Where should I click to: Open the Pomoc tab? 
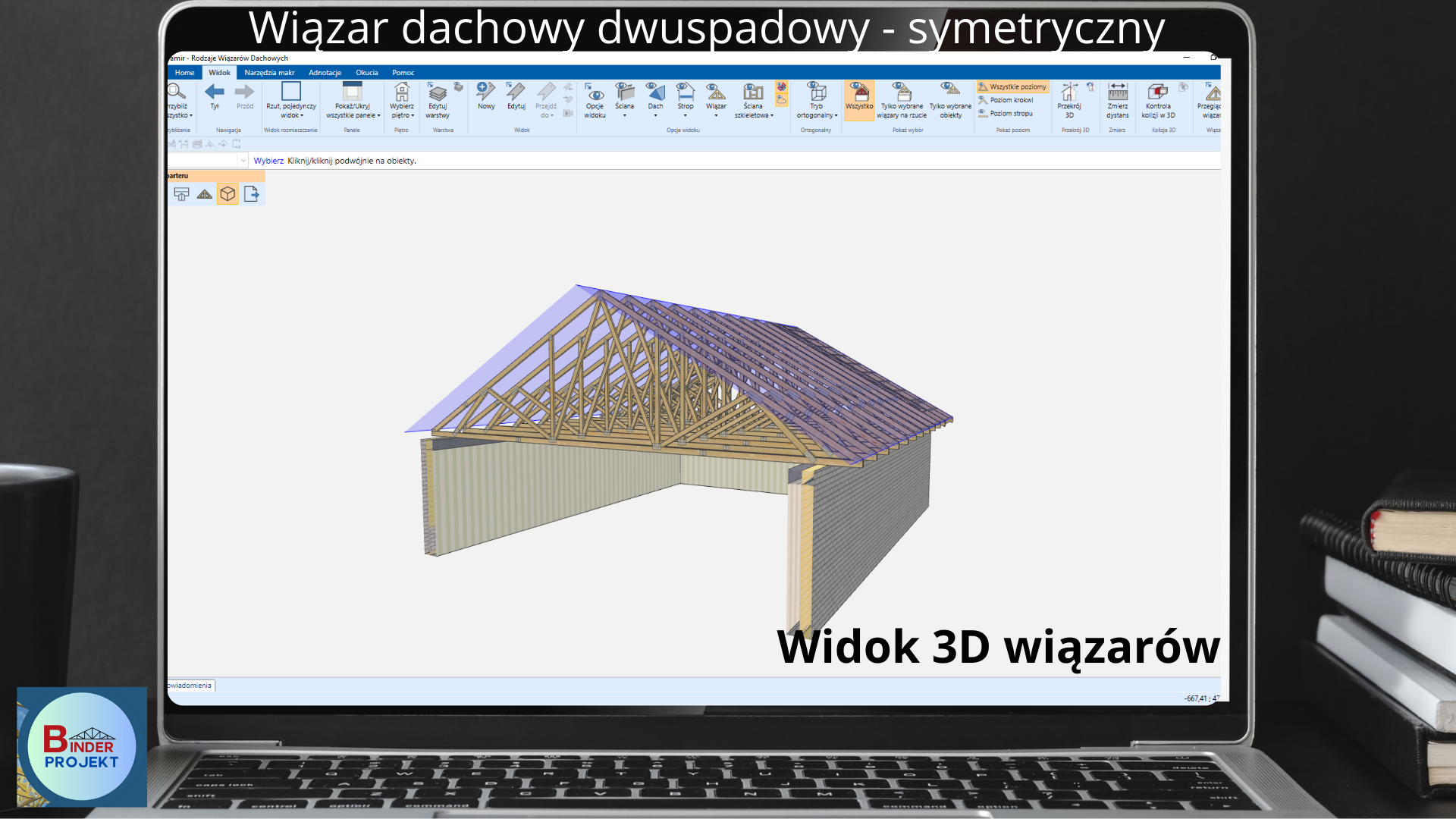click(403, 73)
